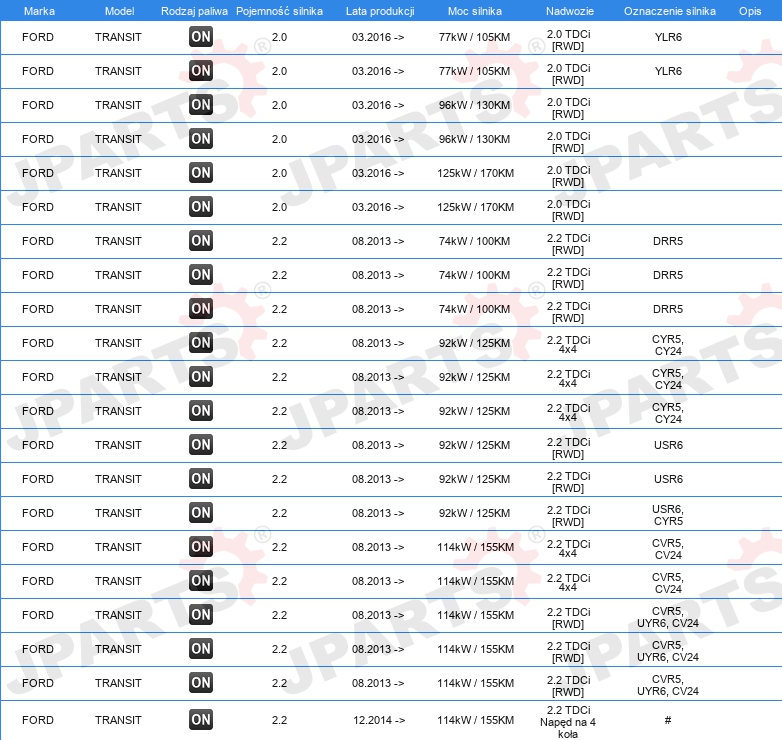Click ON badge in the second YLR6 row

coord(201,71)
